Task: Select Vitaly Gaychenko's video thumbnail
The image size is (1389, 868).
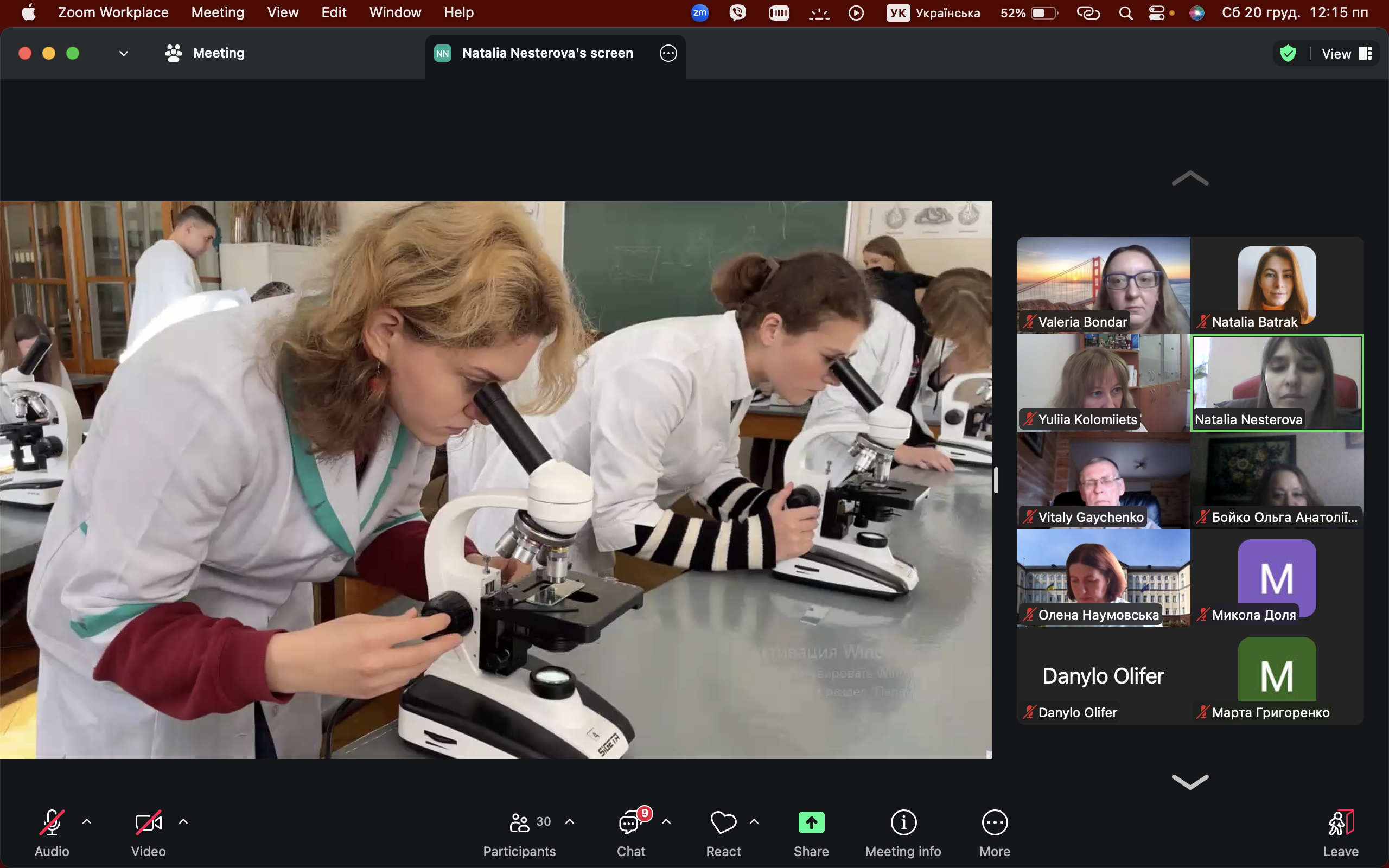Action: point(1103,480)
